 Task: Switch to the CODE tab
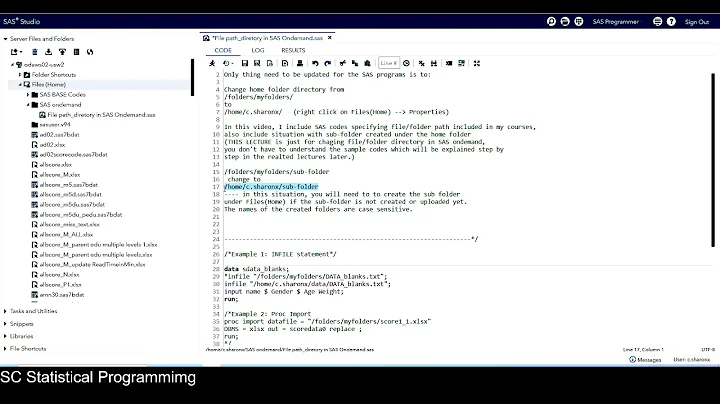tap(223, 50)
